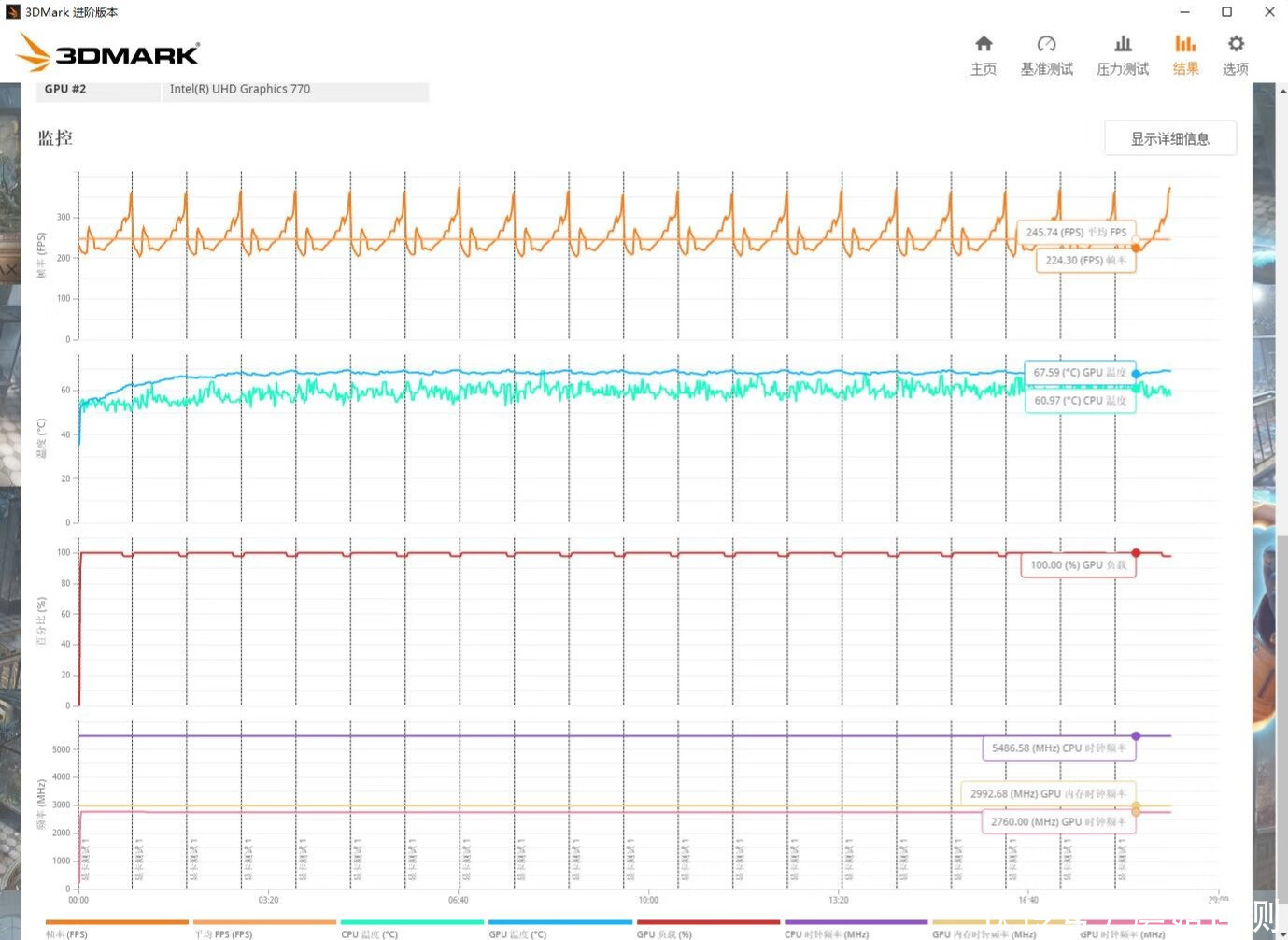Toggle the GPU 时钟频率 (MHz) legend series
The image size is (1288, 940).
point(1151,929)
